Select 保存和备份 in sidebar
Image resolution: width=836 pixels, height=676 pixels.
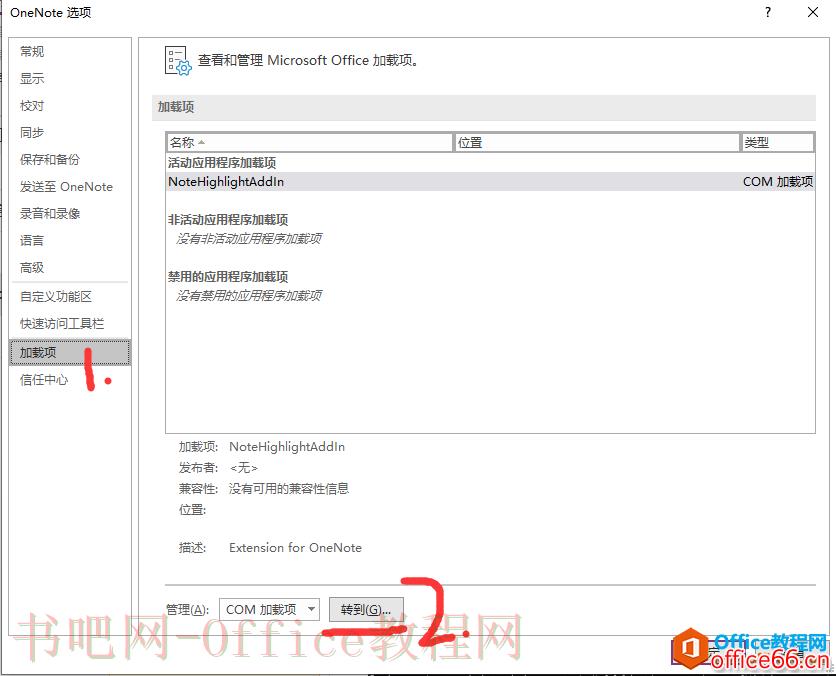click(x=50, y=159)
